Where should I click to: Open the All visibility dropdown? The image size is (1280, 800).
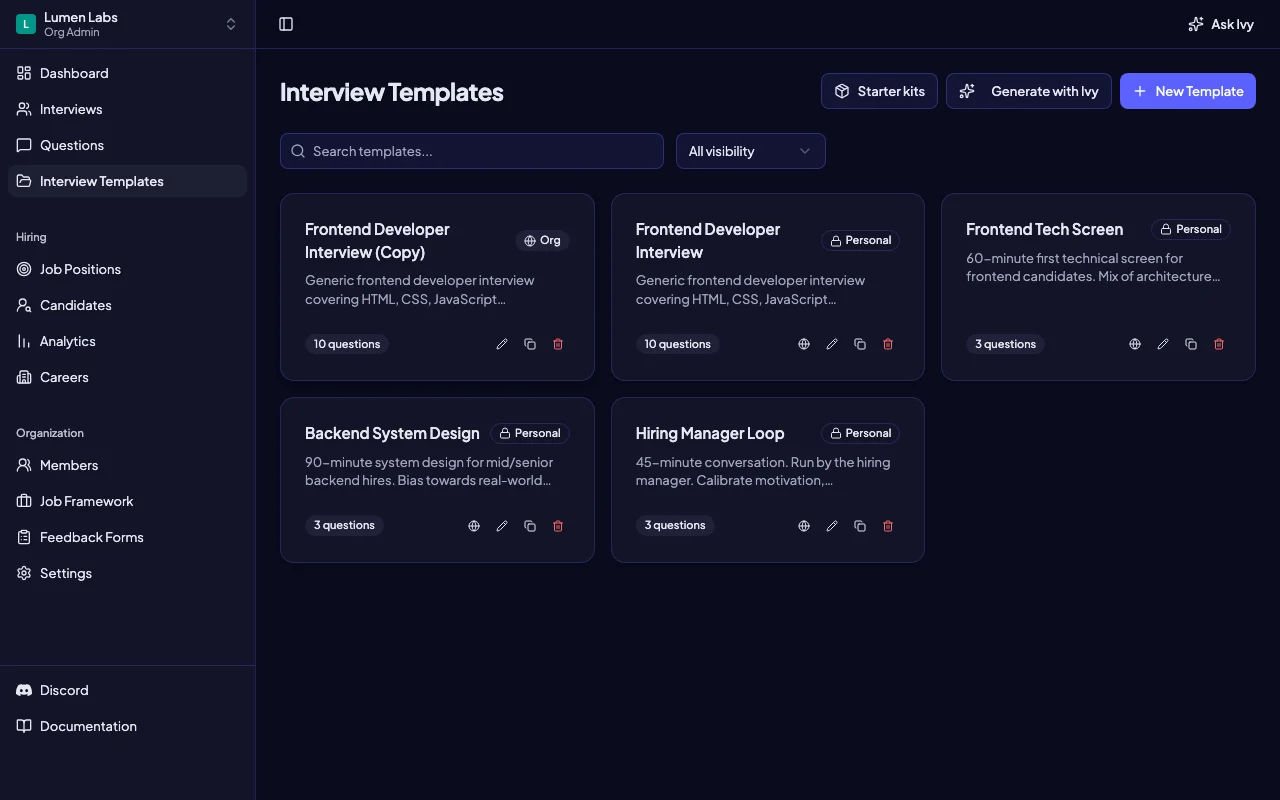coord(751,151)
